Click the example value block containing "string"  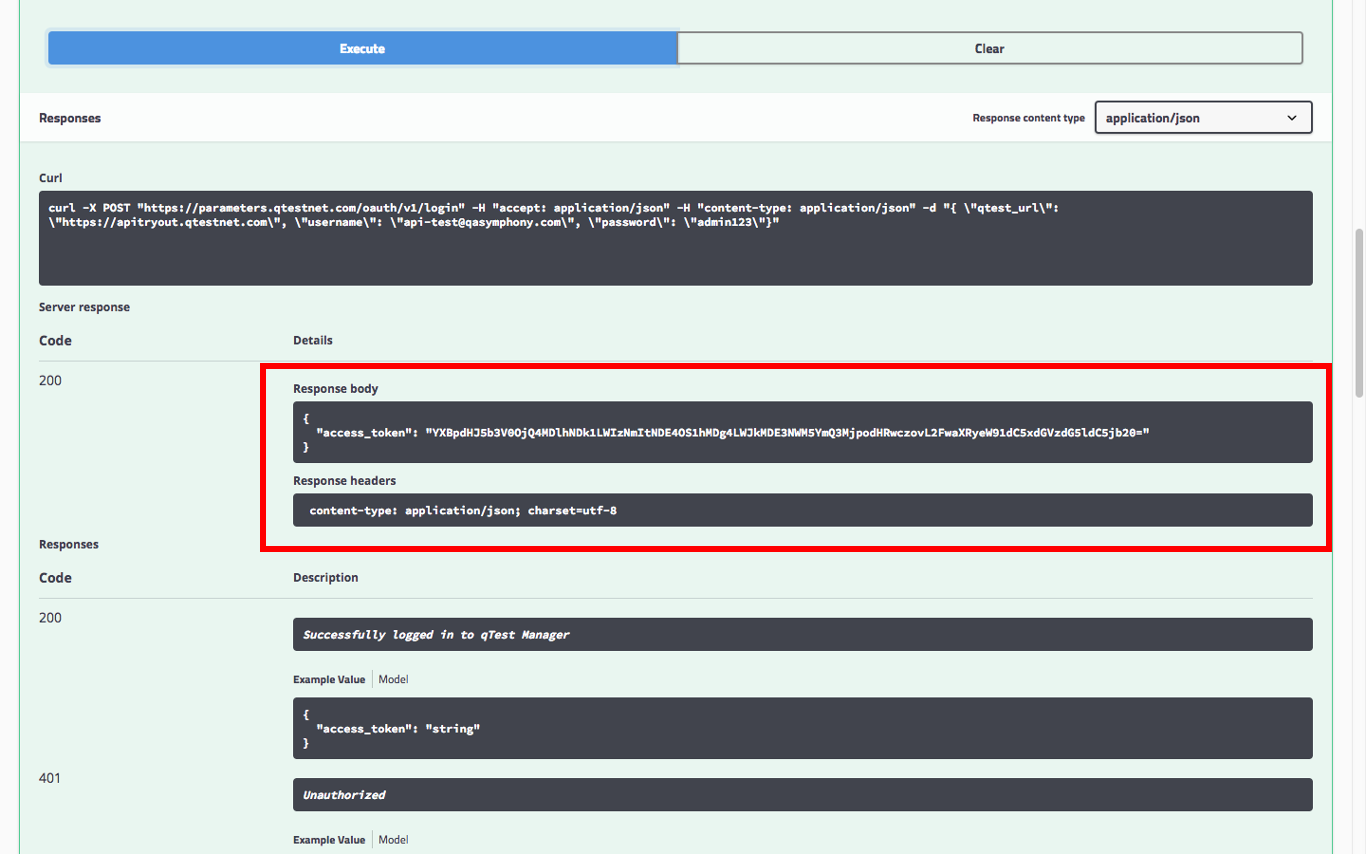pos(801,728)
